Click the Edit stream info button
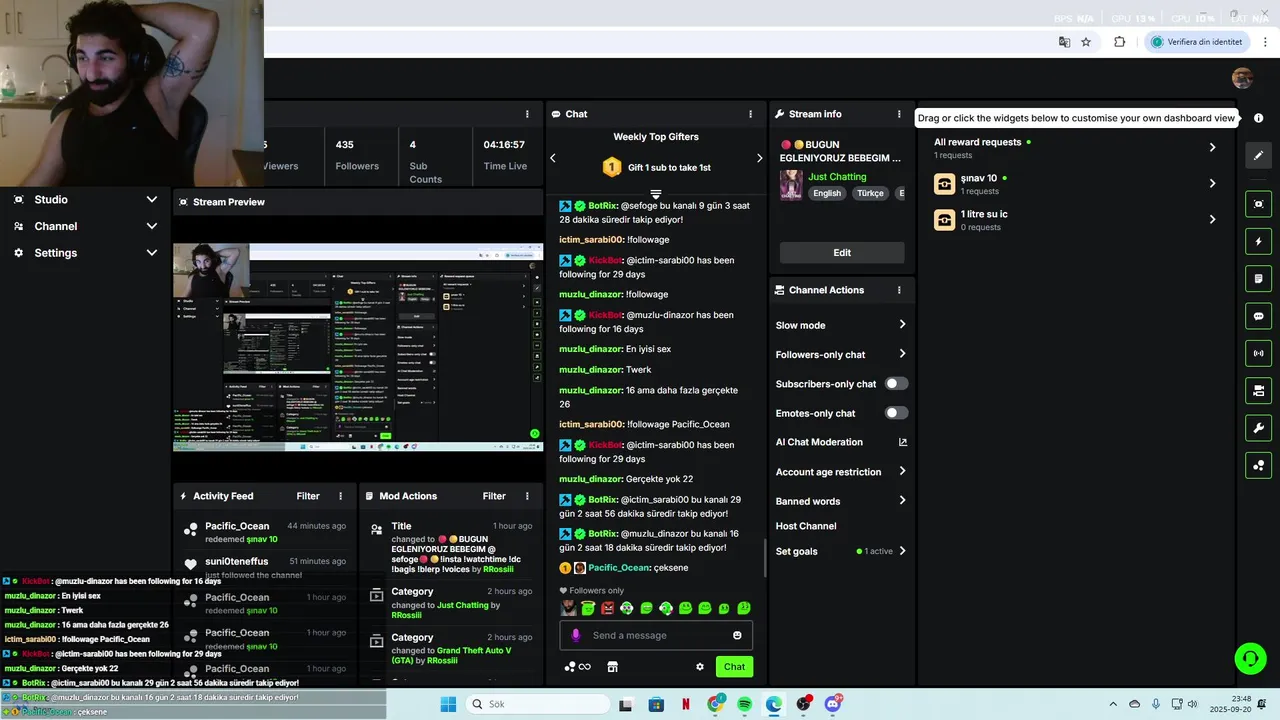The width and height of the screenshot is (1280, 720). pos(842,253)
